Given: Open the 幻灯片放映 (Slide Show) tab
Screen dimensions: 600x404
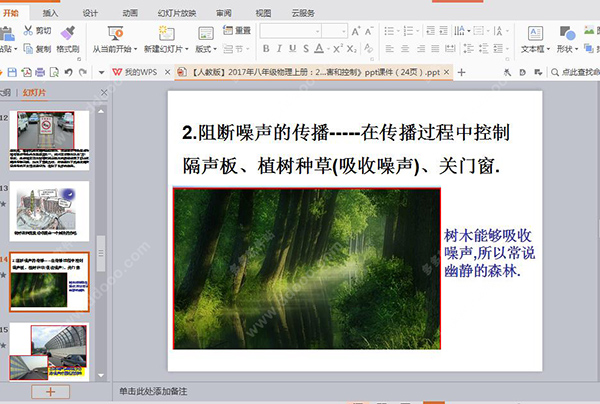Looking at the screenshot, I should [x=177, y=13].
